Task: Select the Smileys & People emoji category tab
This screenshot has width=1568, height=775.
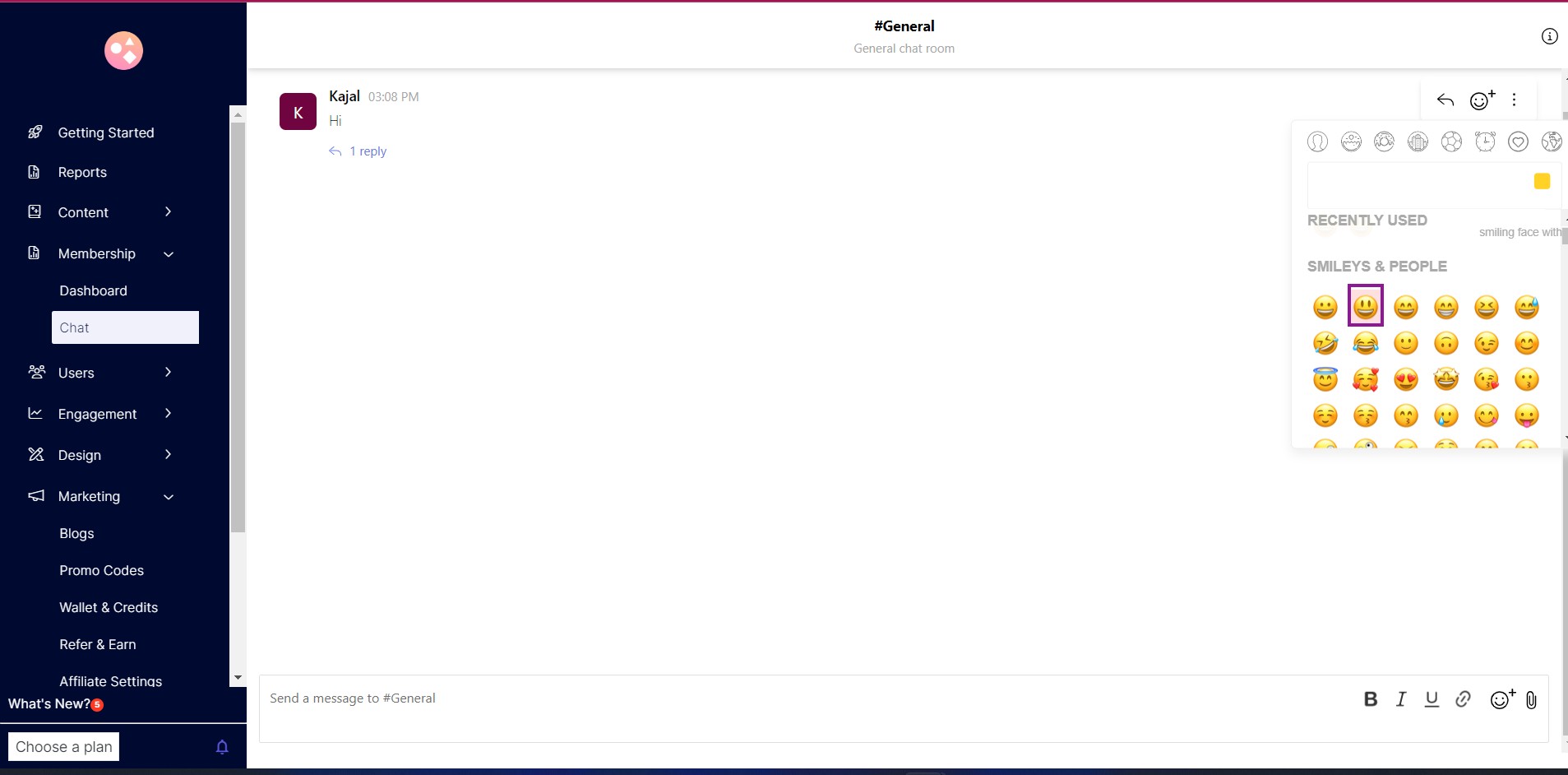Action: click(x=1317, y=142)
